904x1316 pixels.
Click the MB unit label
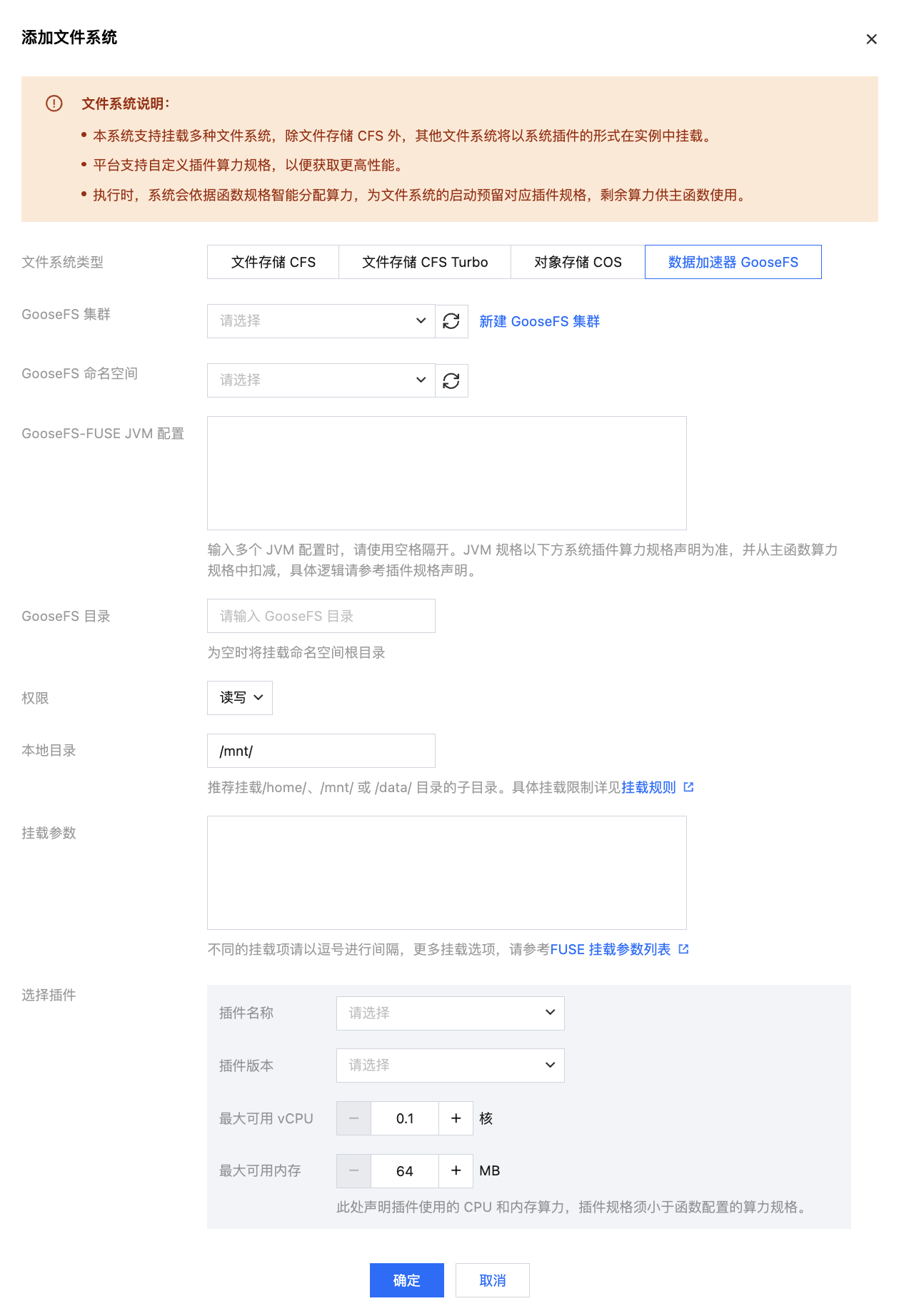[x=490, y=1171]
